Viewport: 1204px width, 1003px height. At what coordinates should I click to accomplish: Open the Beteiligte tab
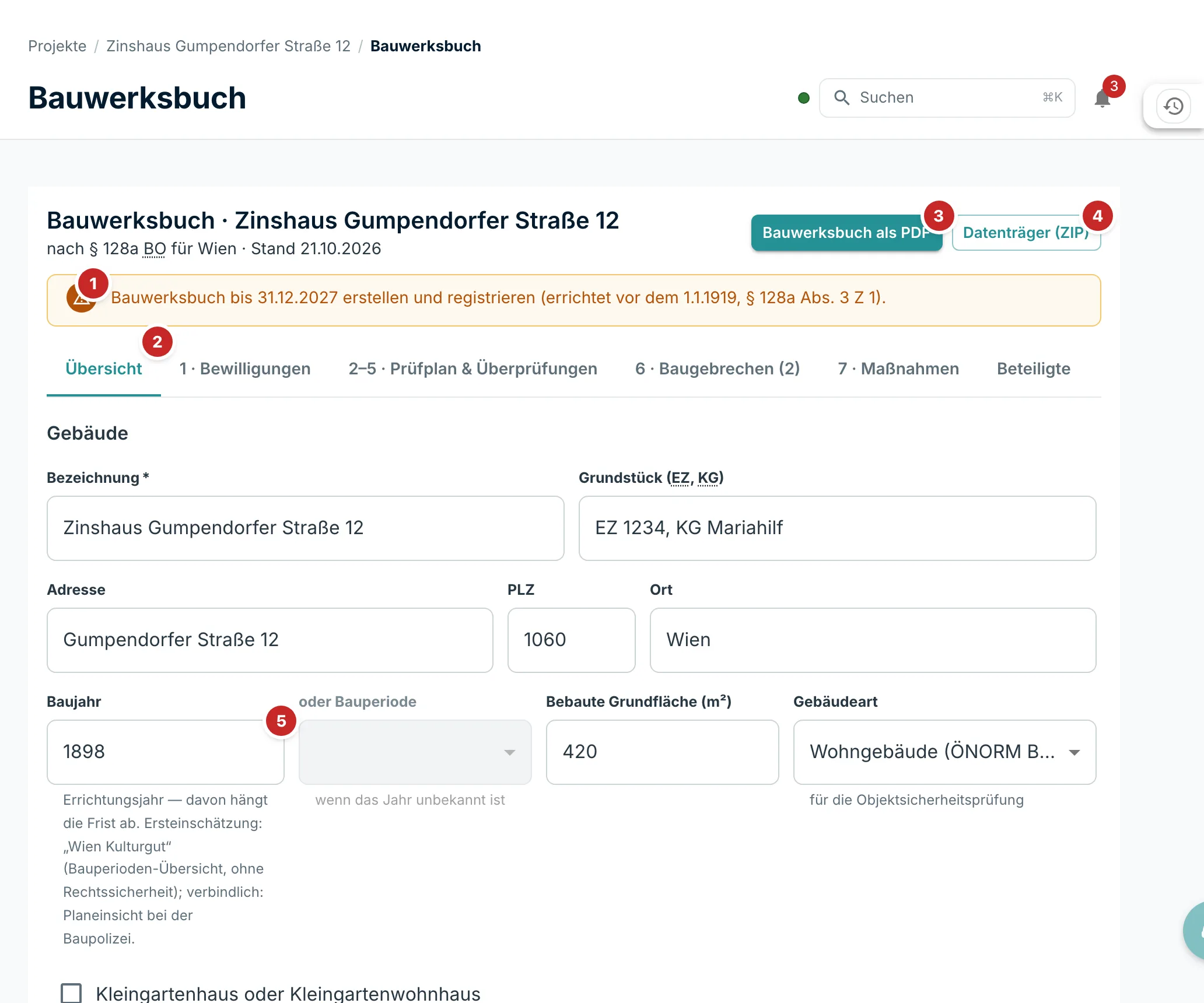(1034, 369)
